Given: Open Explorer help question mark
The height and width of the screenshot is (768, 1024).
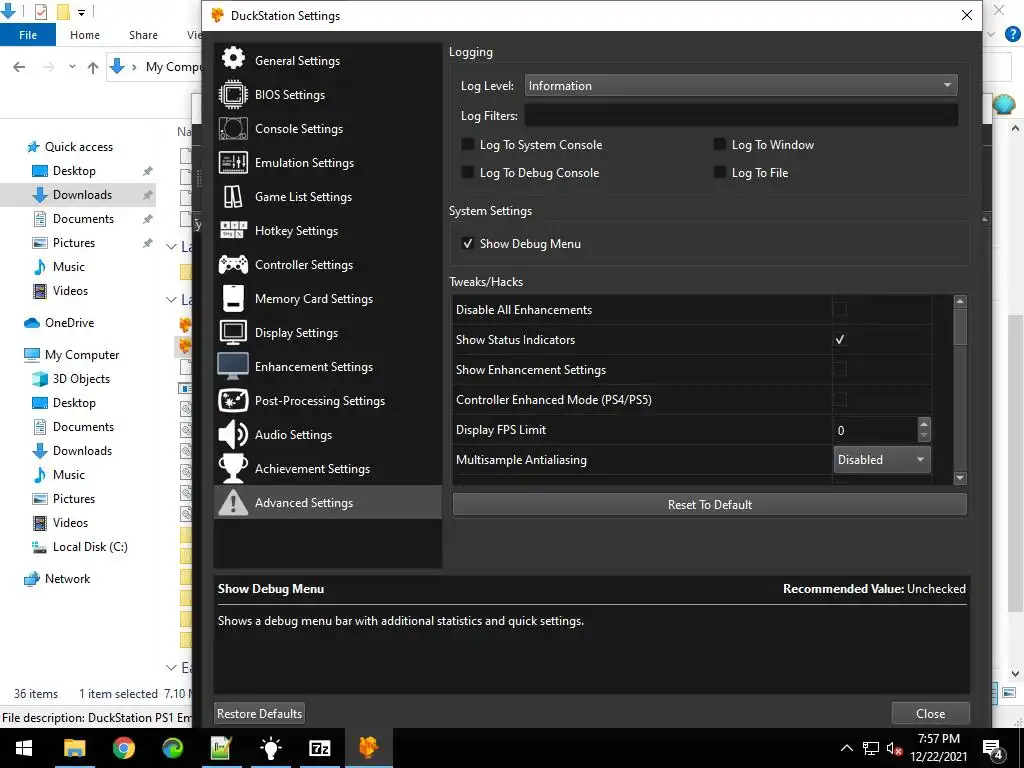Looking at the screenshot, I should coord(1012,35).
